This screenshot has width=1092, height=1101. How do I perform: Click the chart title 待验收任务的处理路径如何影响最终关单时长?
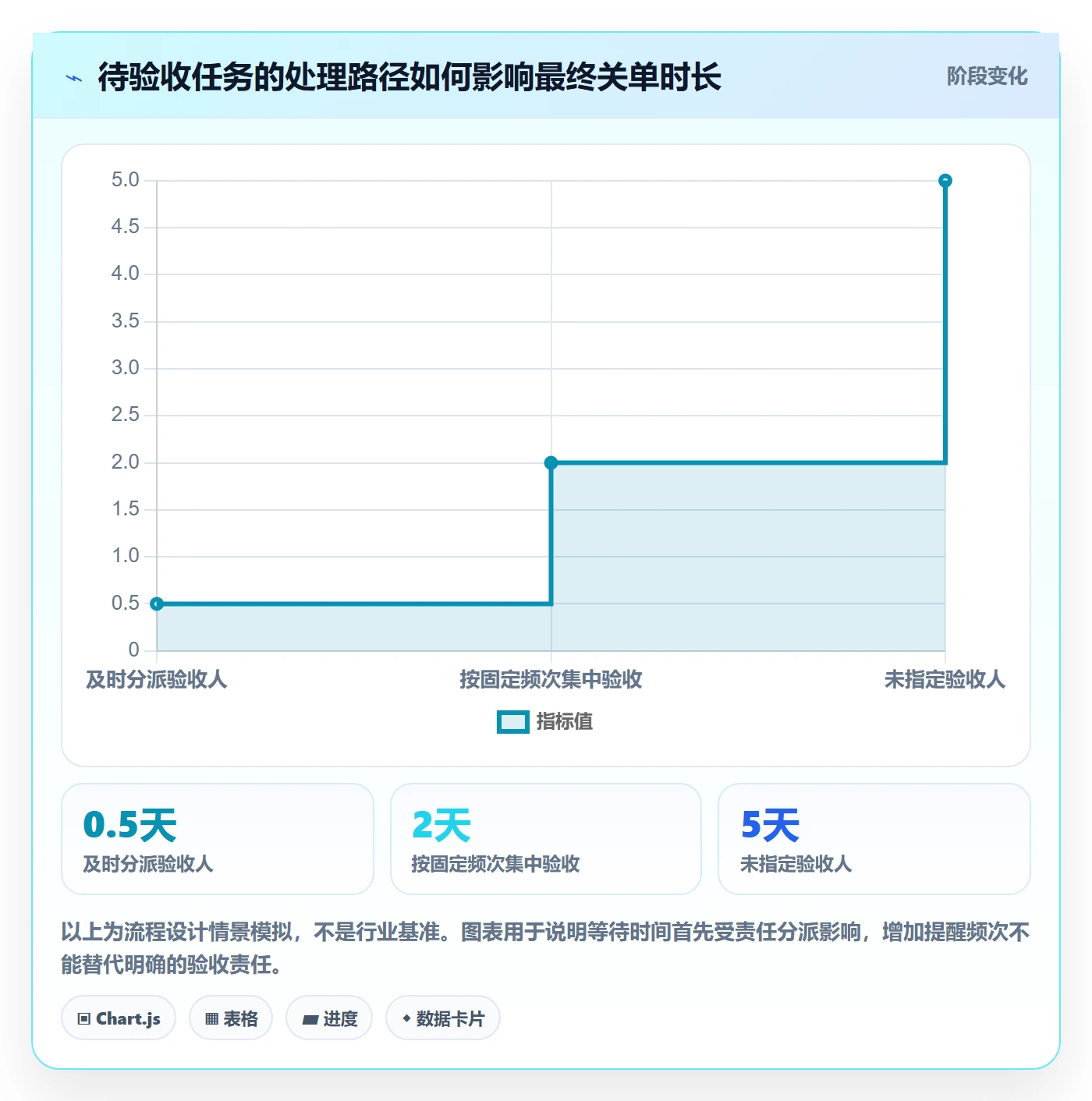[409, 77]
